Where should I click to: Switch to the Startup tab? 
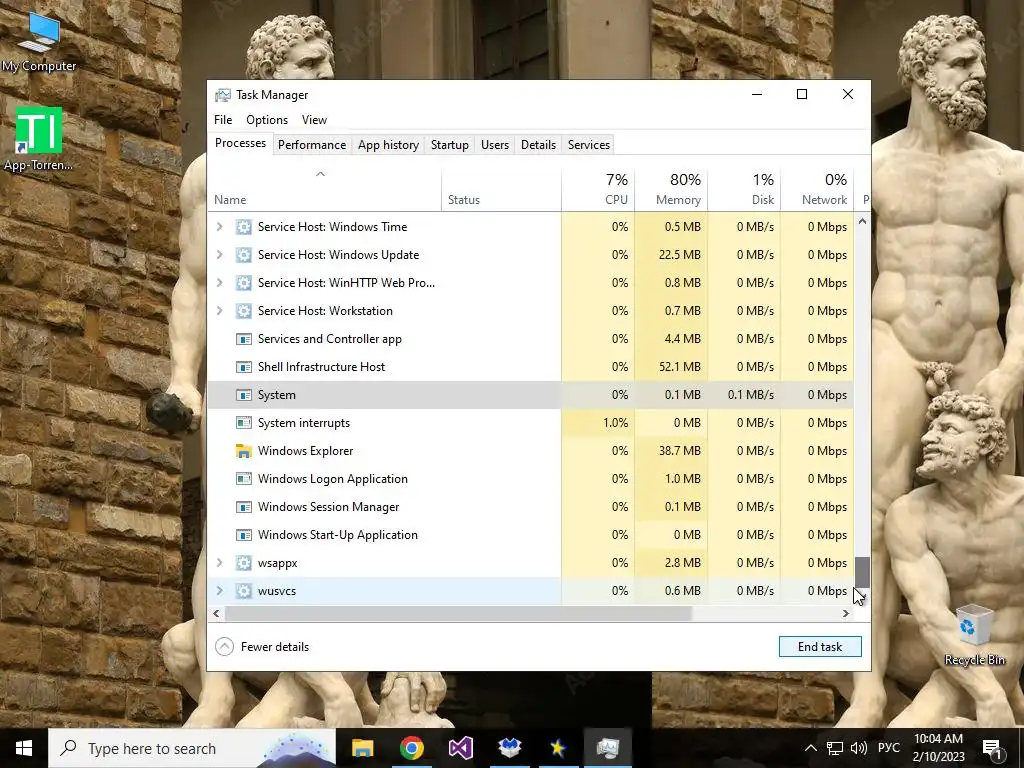450,145
